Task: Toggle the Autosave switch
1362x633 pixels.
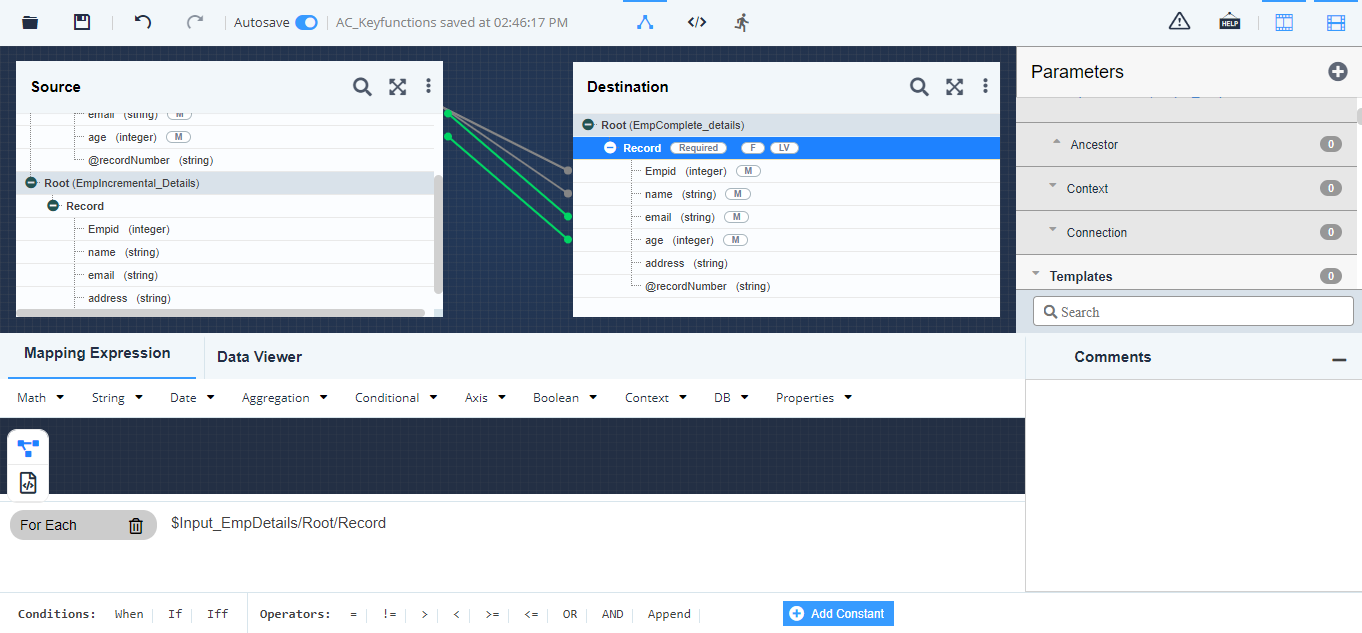Action: pyautogui.click(x=306, y=22)
